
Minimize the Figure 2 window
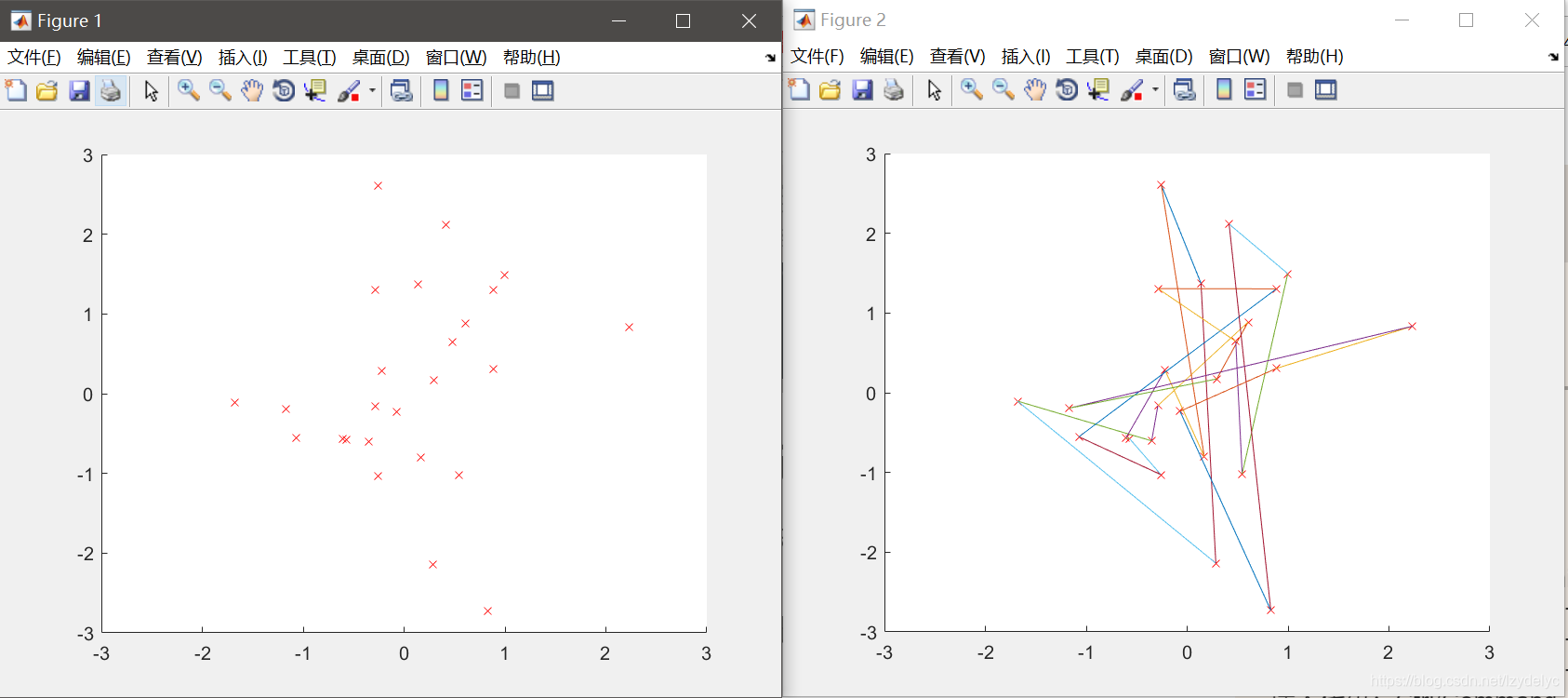coord(1402,20)
